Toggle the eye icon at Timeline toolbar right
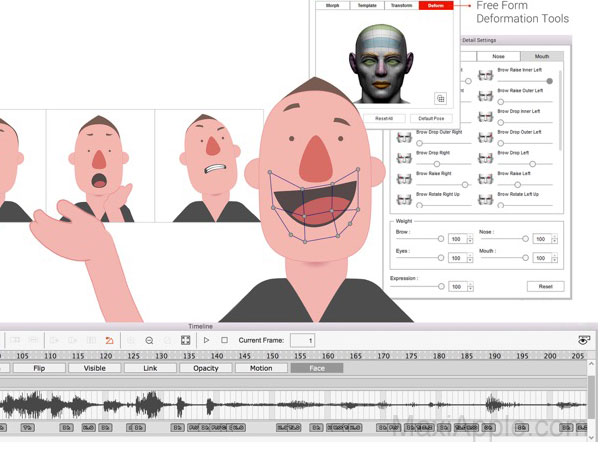Screen dimensions: 600x450 point(584,340)
